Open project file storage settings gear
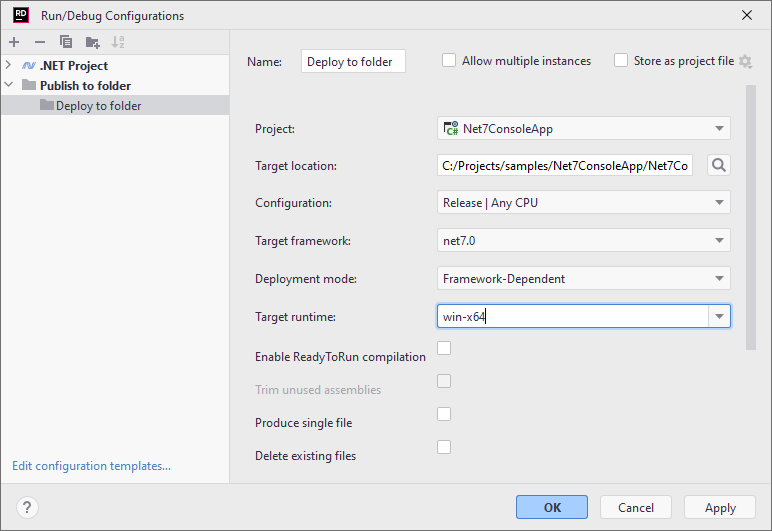This screenshot has height=531, width=772. click(x=745, y=62)
